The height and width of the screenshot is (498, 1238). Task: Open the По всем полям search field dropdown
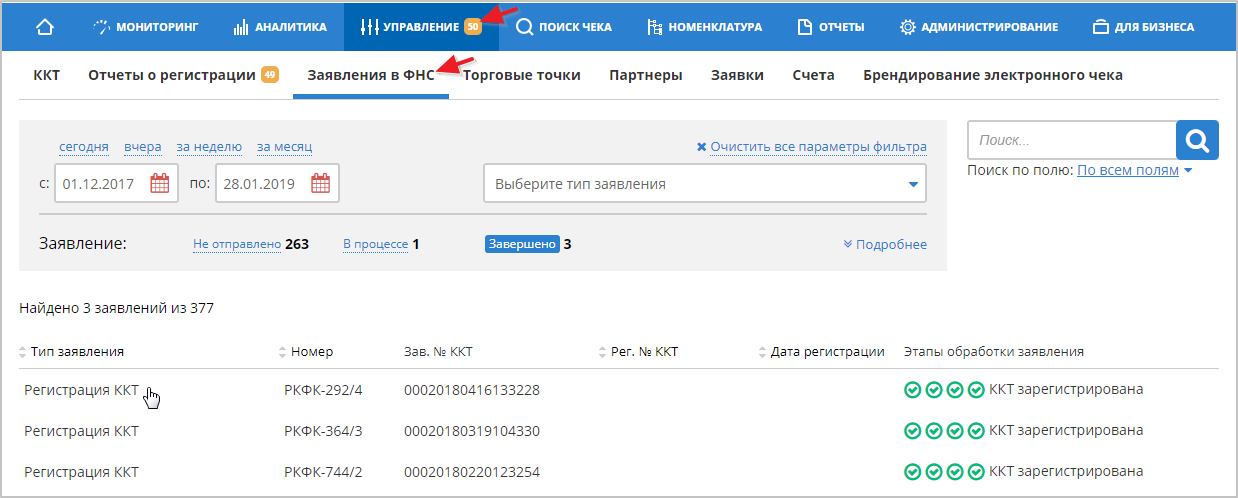click(x=1134, y=171)
